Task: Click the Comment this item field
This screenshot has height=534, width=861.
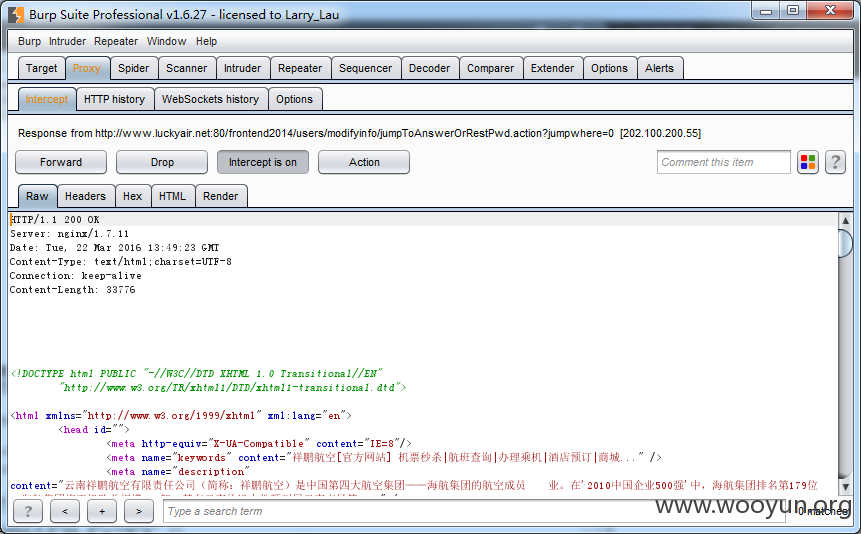Action: click(x=724, y=162)
